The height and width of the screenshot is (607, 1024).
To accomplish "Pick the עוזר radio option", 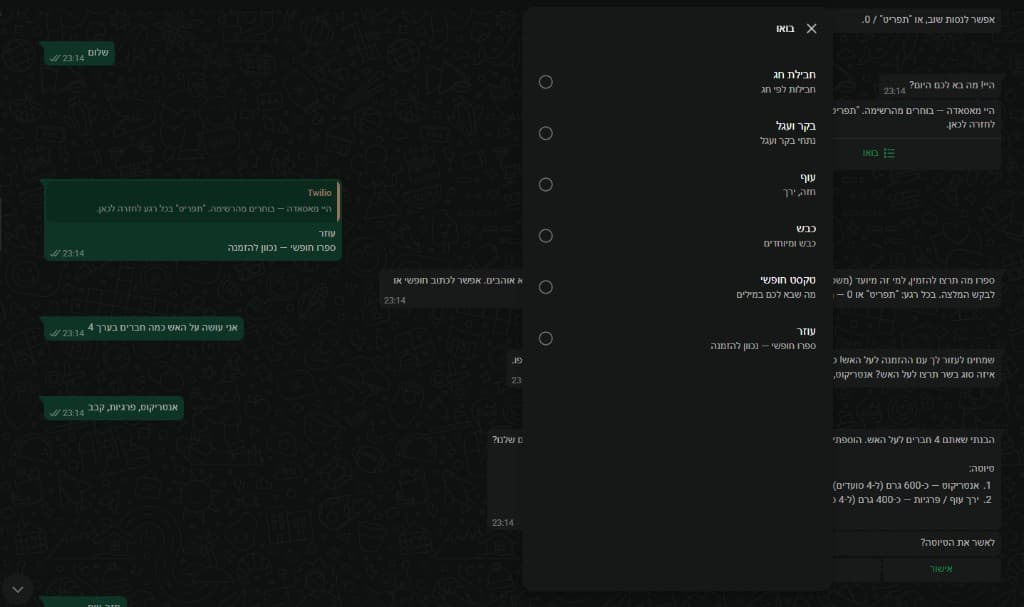I will click(x=545, y=338).
